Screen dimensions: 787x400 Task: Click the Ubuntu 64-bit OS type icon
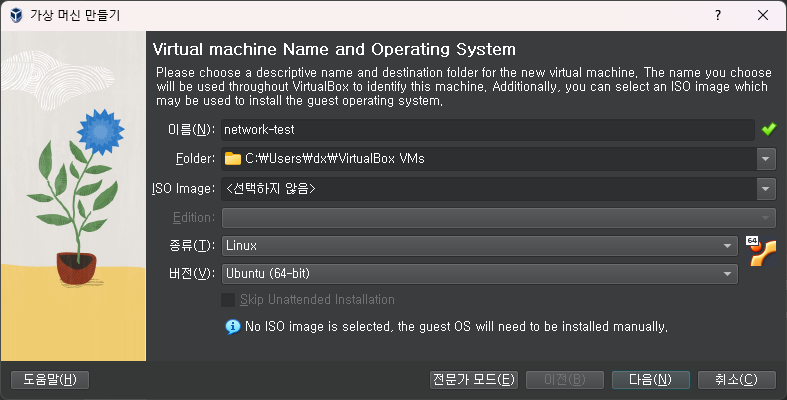point(761,251)
